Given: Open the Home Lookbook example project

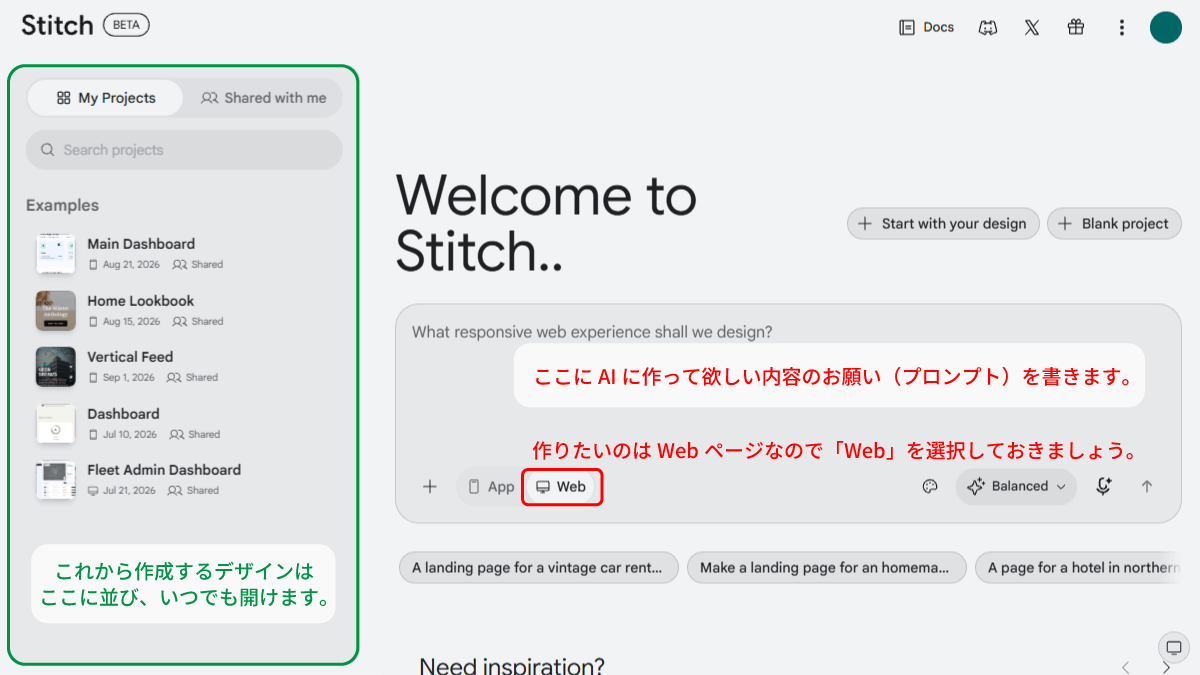Looking at the screenshot, I should click(x=184, y=310).
